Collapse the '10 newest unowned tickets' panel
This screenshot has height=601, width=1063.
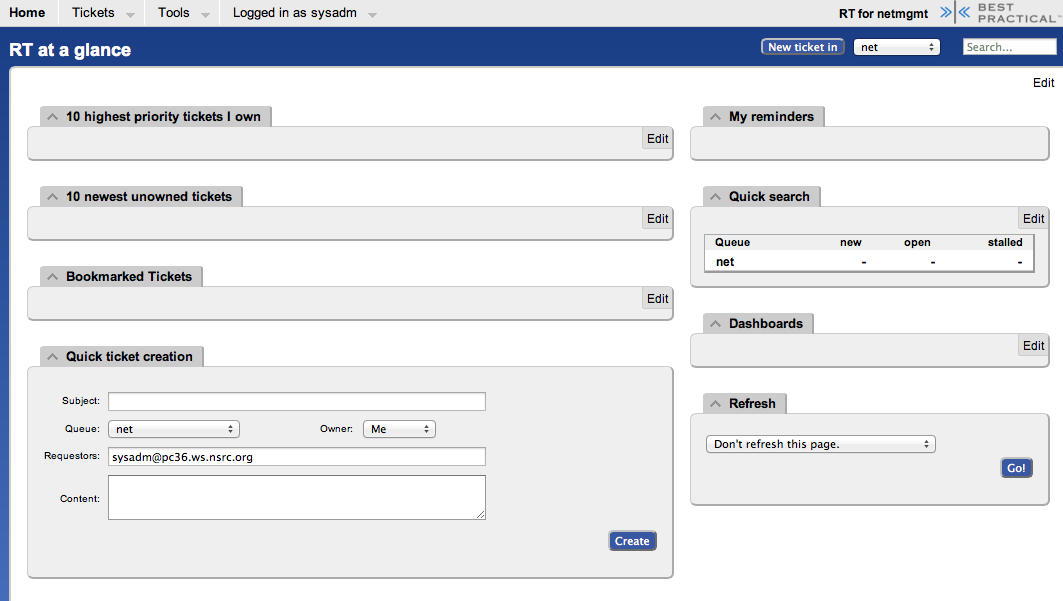(53, 197)
